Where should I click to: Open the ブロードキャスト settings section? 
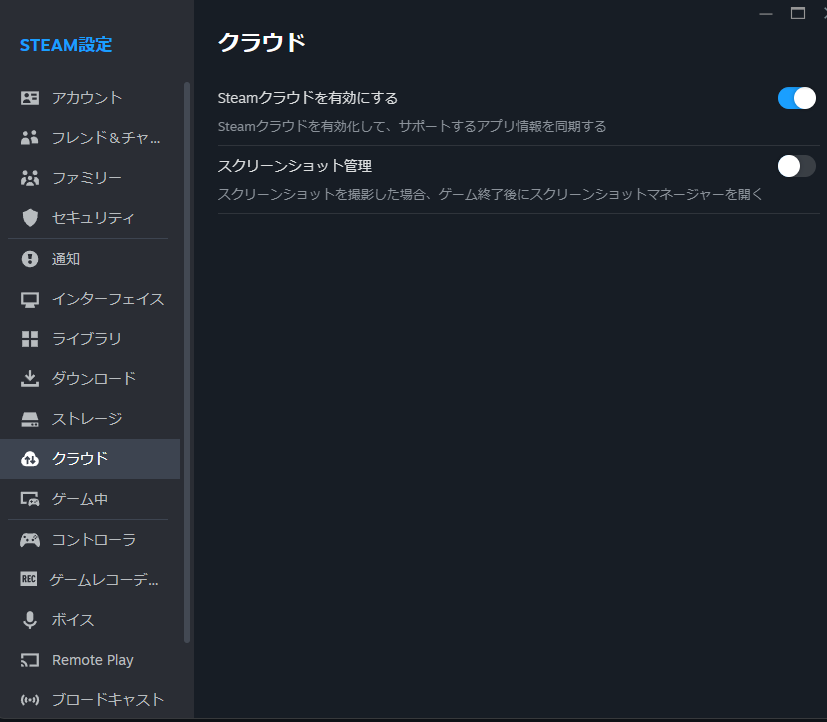point(107,699)
